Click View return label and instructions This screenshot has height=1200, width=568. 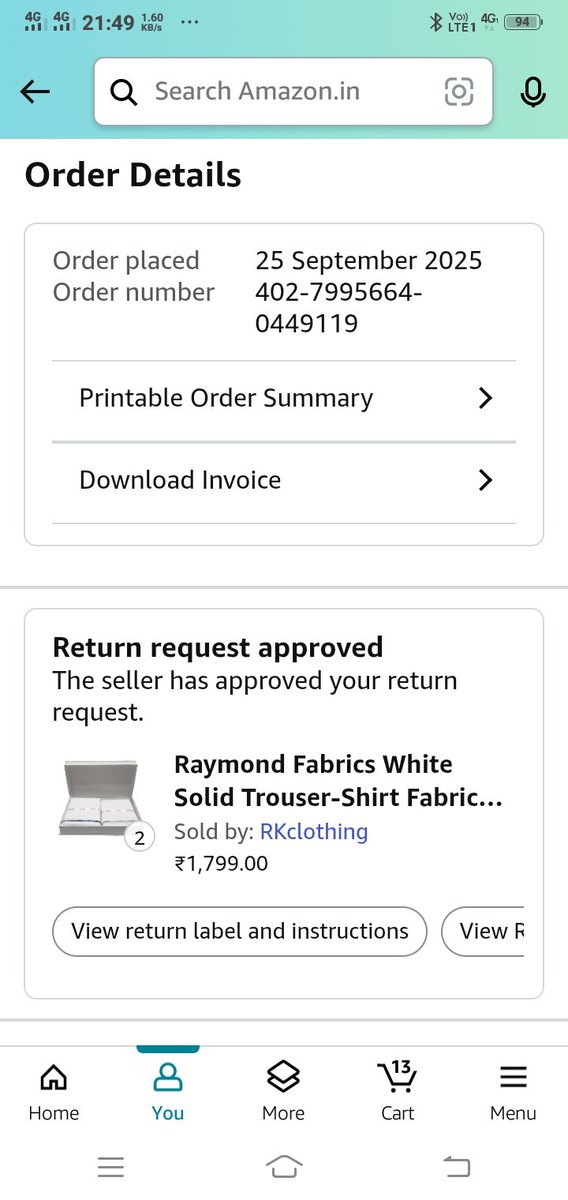240,931
